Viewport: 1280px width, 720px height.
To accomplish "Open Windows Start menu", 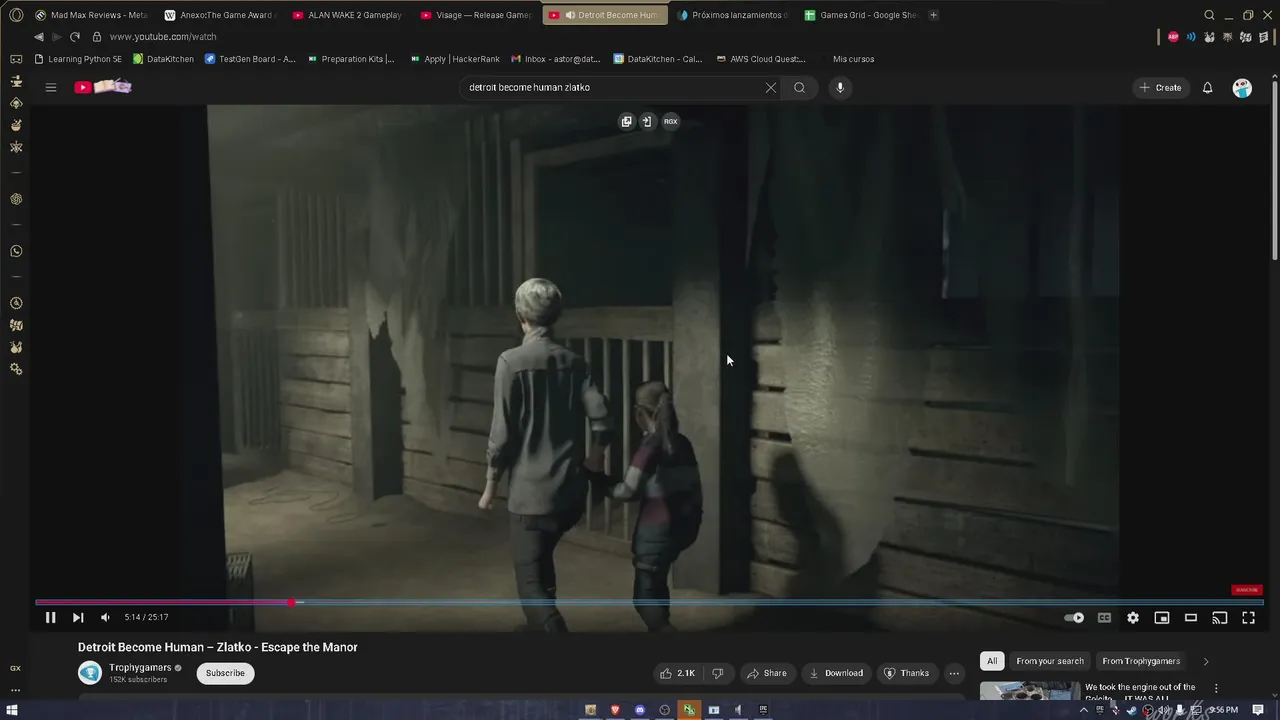I will pyautogui.click(x=13, y=710).
